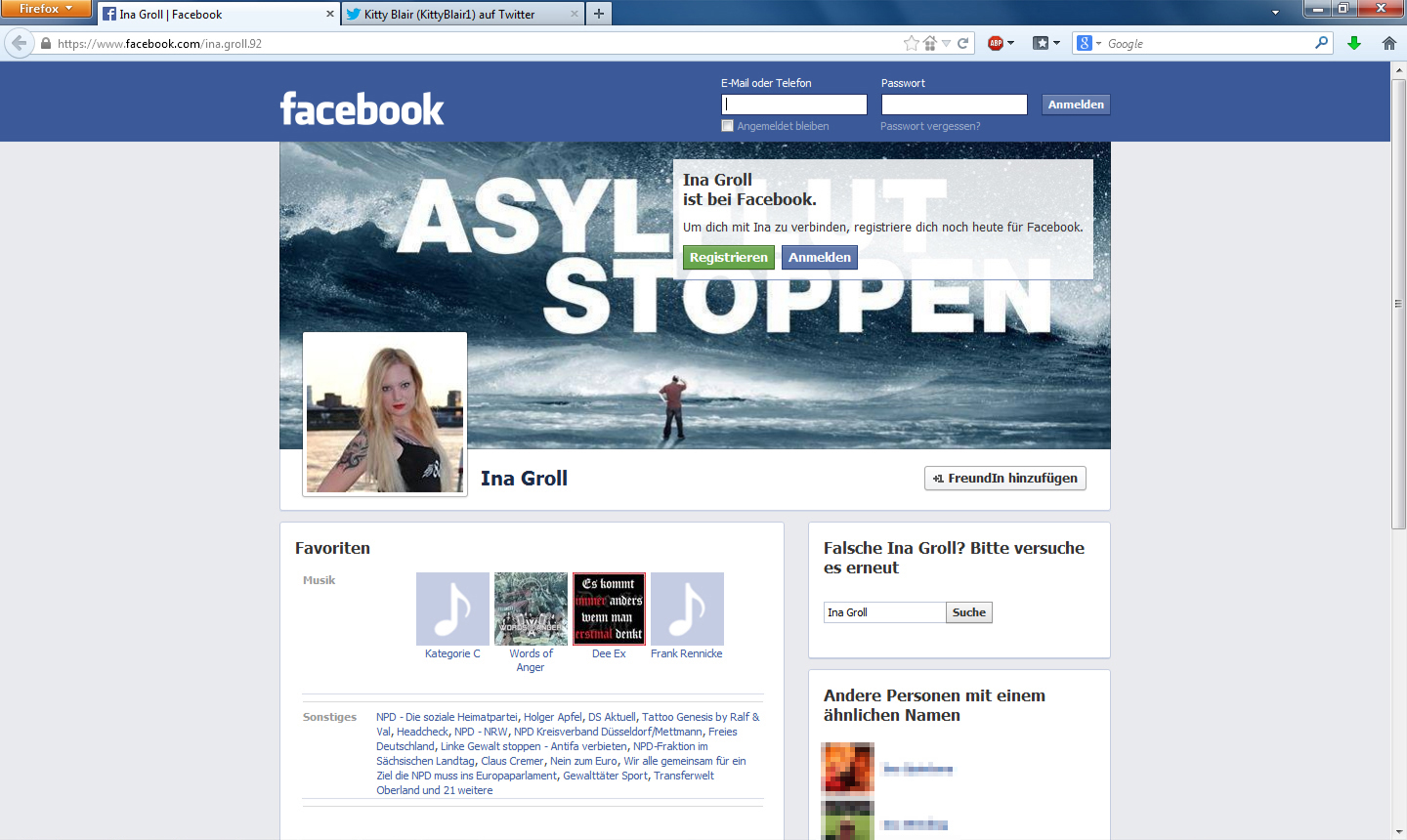
Task: Open the downloads green arrow icon
Action: [1354, 43]
